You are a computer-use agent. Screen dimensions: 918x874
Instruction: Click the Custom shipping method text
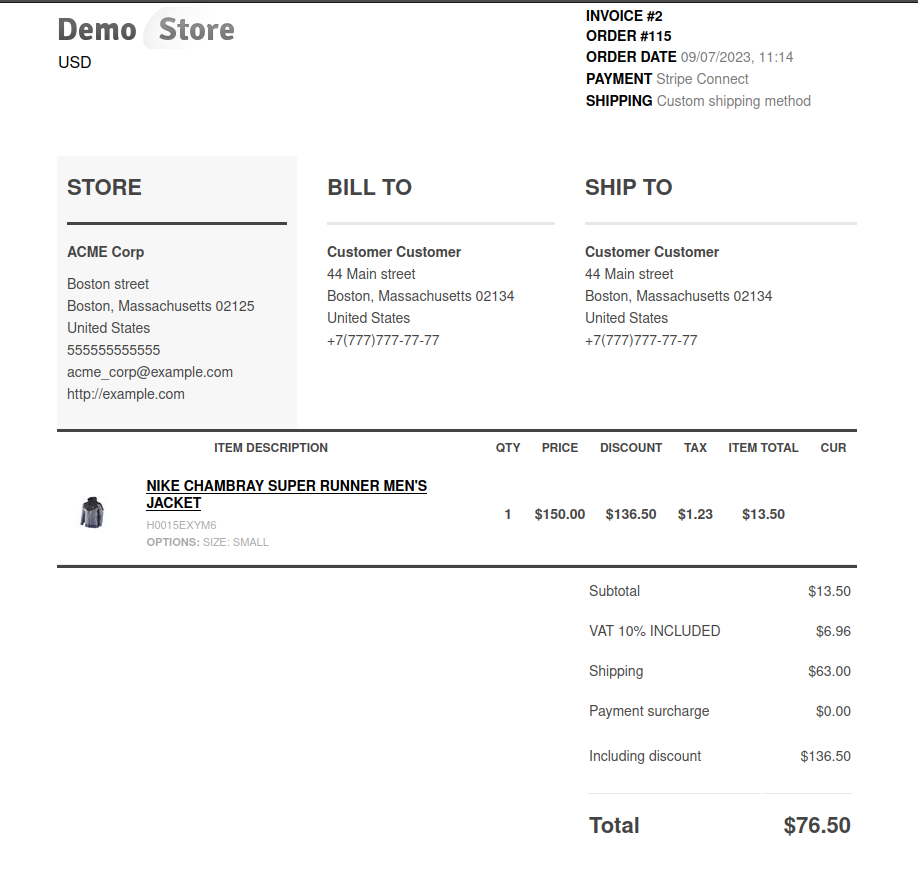(x=734, y=101)
